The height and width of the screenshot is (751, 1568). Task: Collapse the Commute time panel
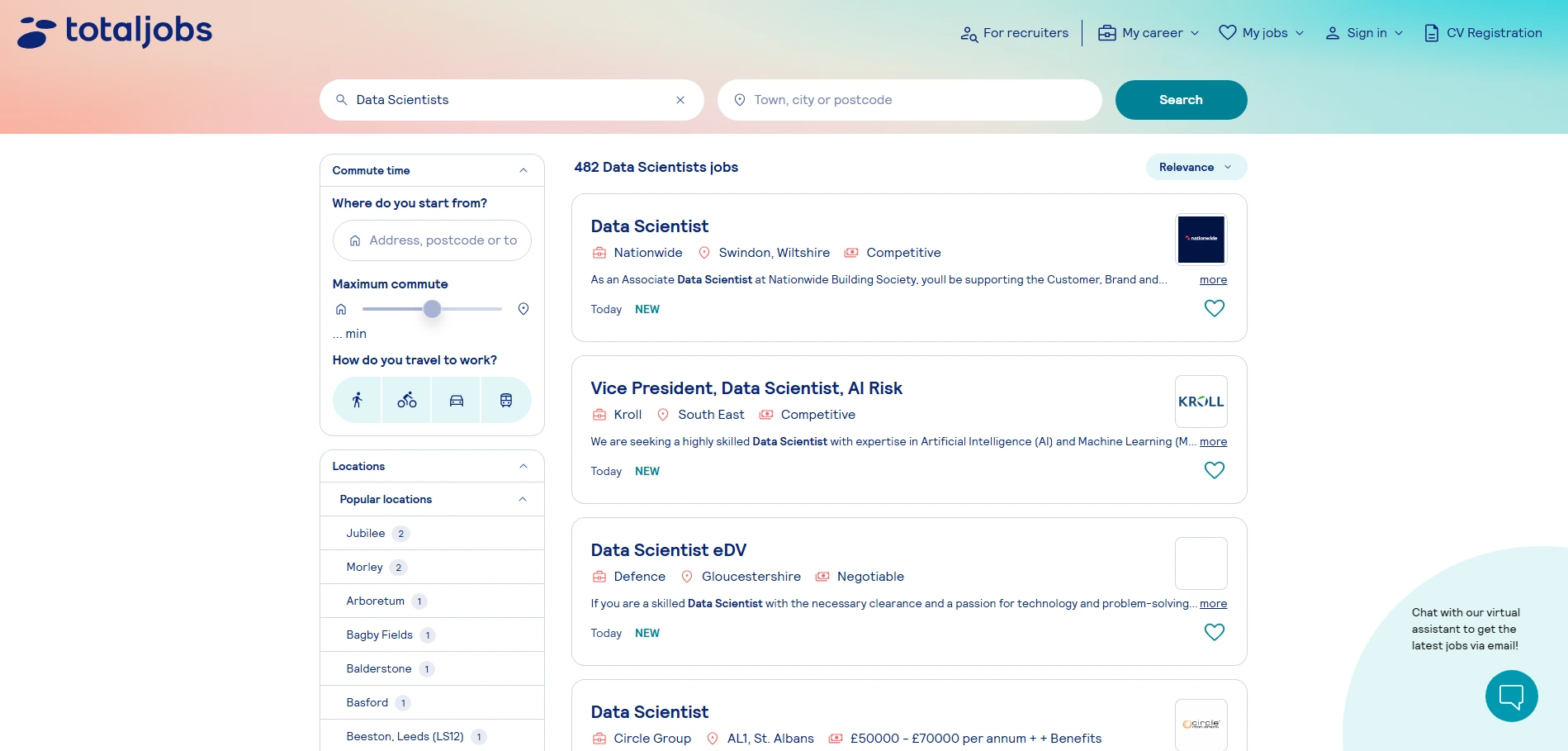[523, 170]
